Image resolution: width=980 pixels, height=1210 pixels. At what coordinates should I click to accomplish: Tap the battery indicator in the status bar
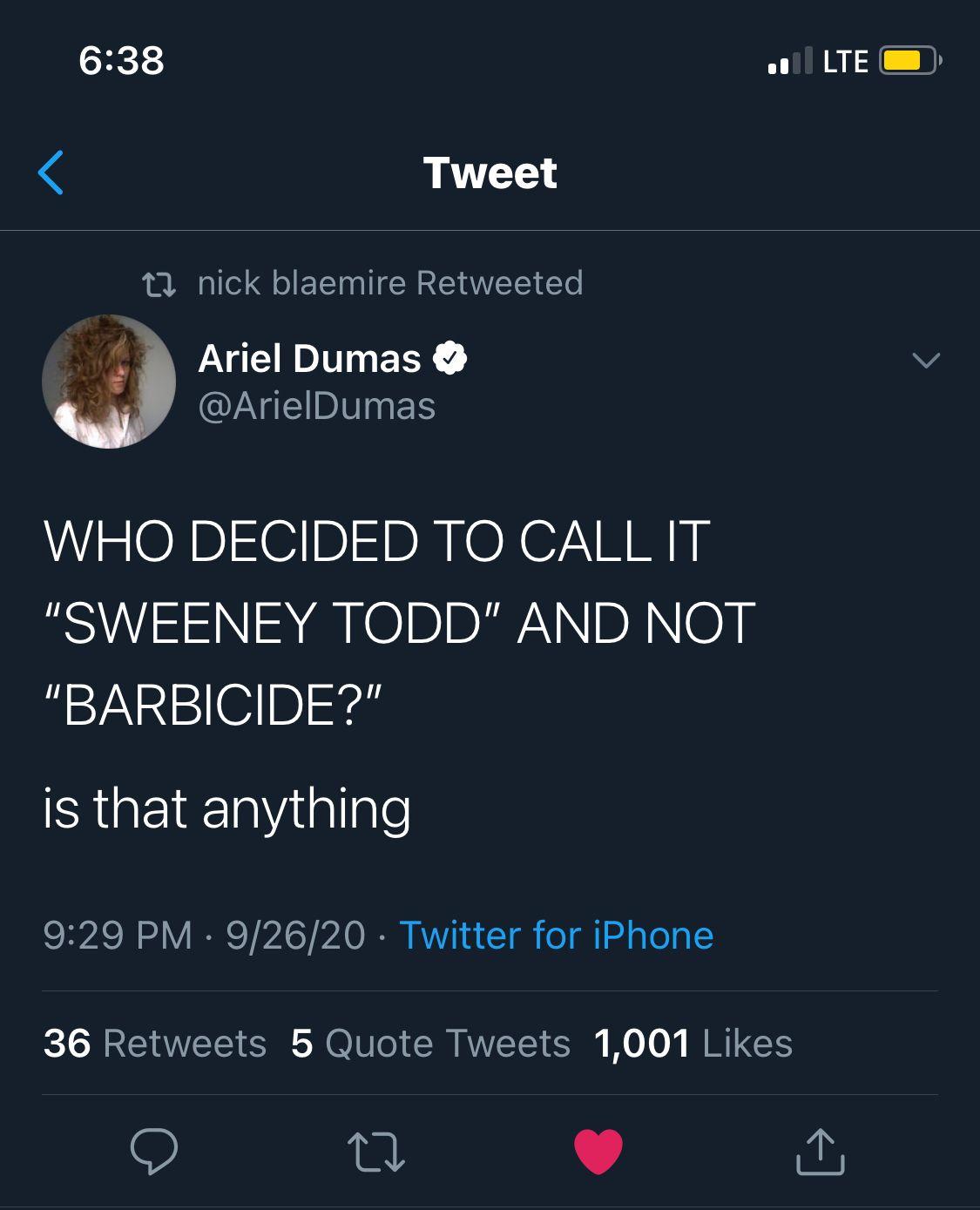910,61
